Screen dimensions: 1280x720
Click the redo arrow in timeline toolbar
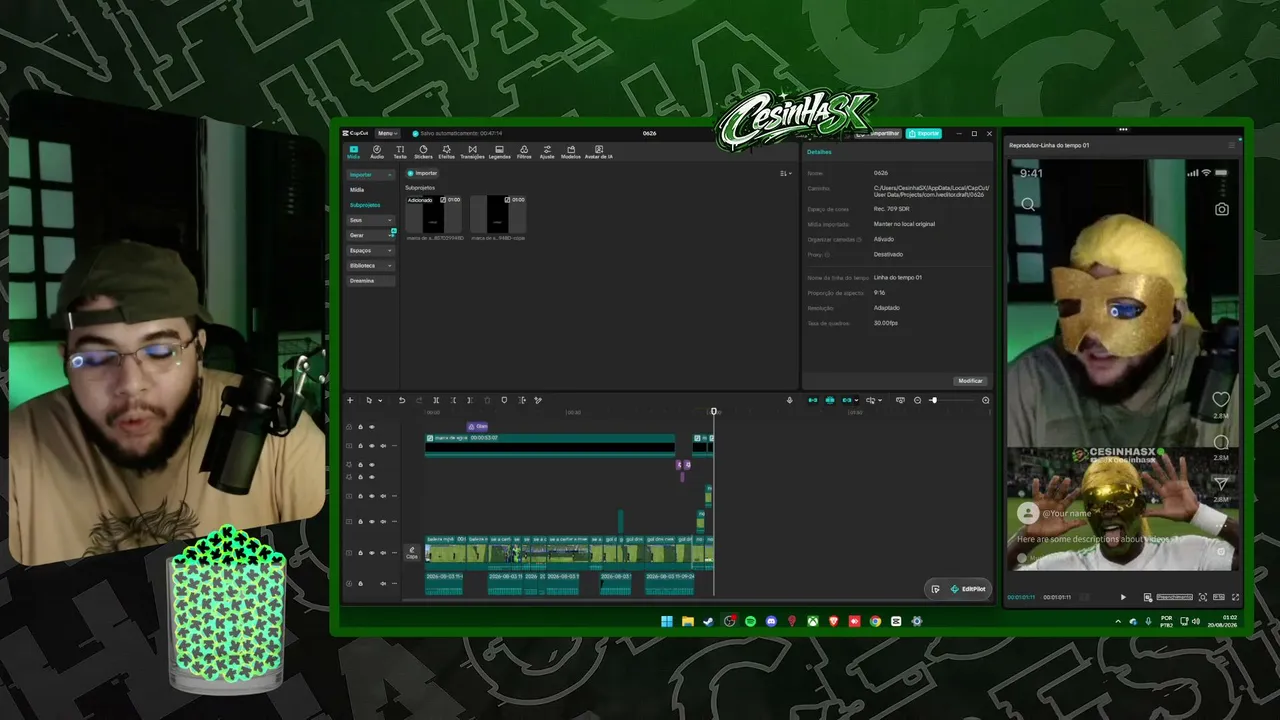click(419, 400)
